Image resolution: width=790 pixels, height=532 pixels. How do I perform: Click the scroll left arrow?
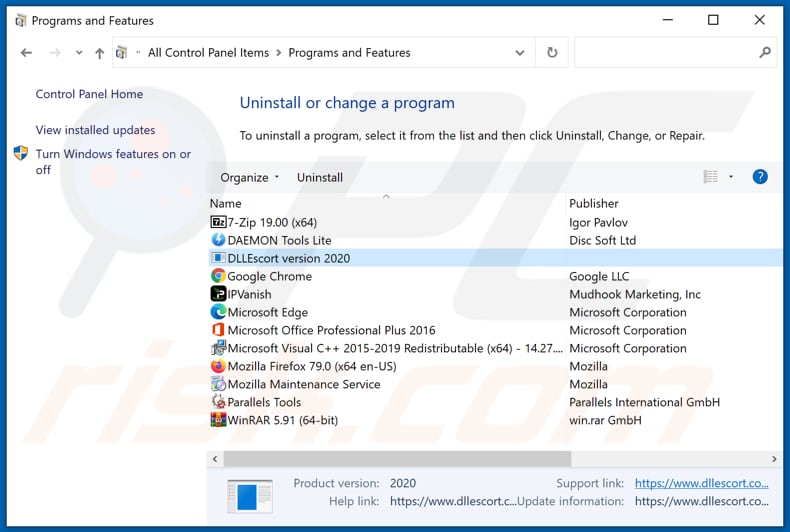coord(215,459)
